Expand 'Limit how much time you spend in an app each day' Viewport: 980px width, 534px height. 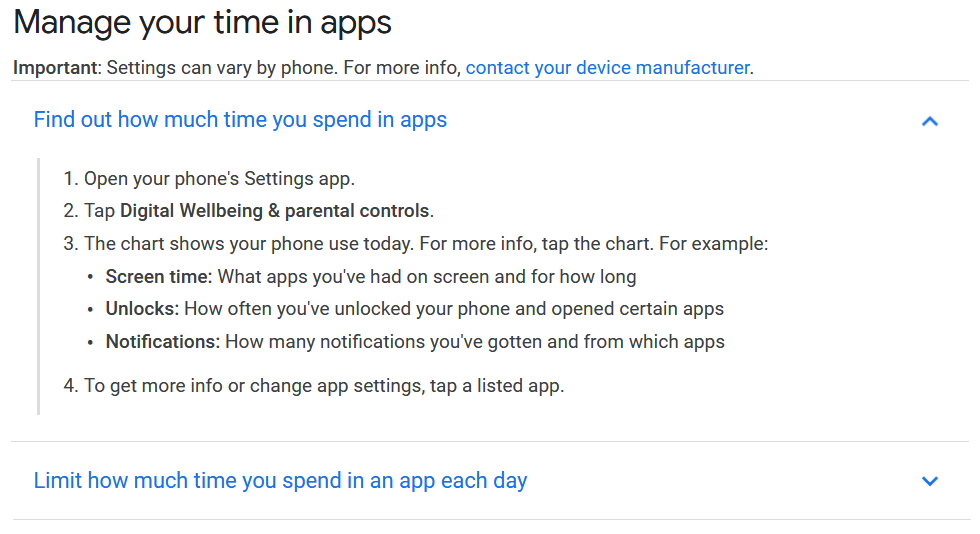pyautogui.click(x=280, y=480)
